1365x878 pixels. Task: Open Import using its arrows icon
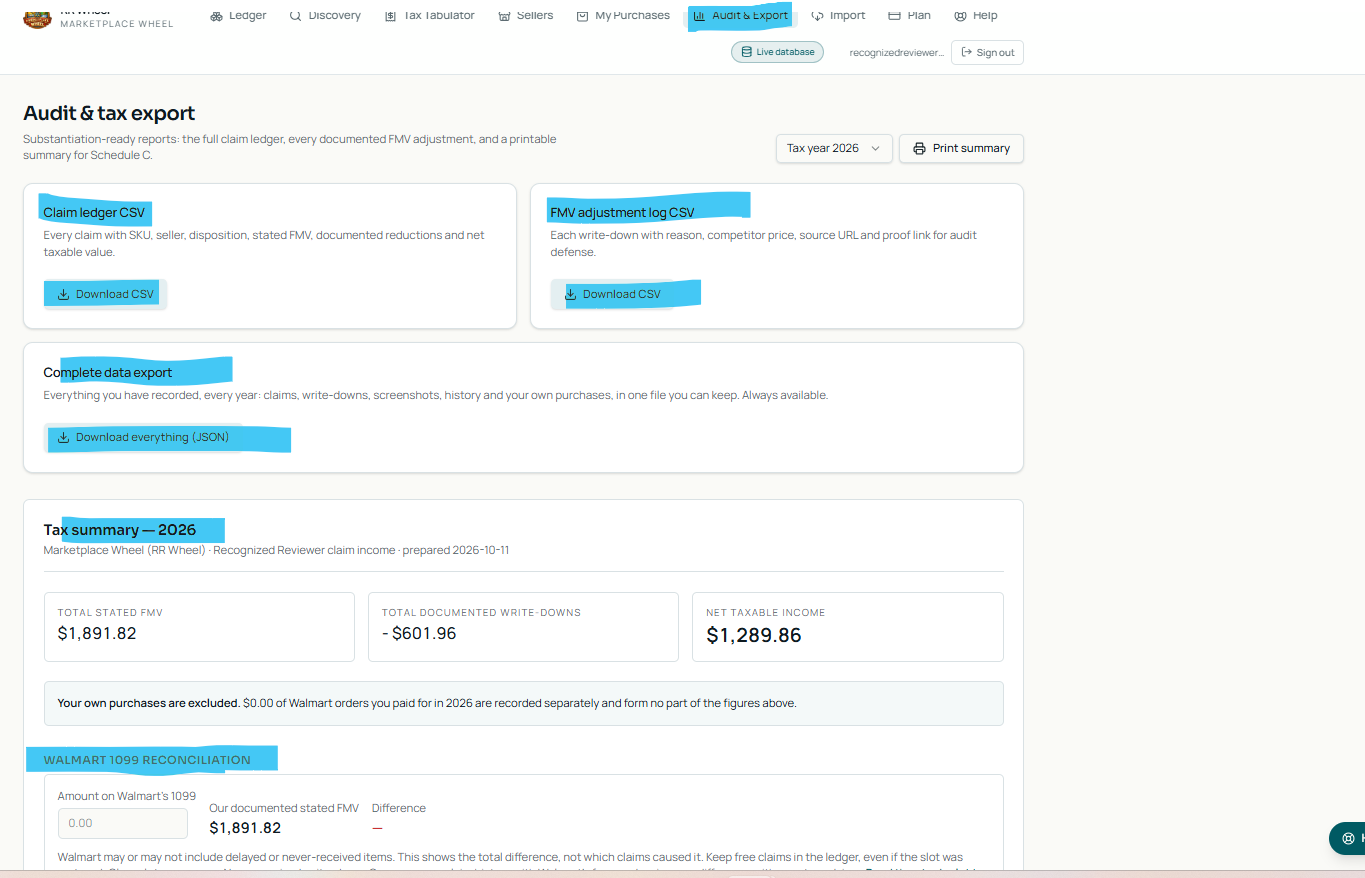point(817,16)
